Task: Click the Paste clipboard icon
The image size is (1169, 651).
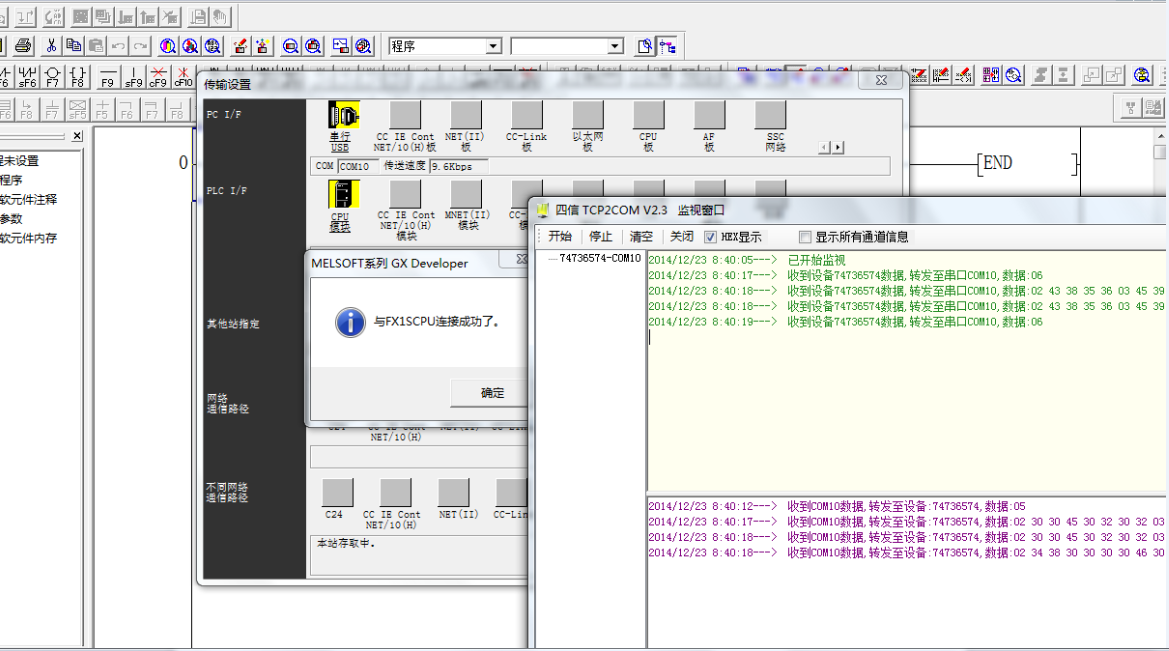Action: click(x=95, y=46)
